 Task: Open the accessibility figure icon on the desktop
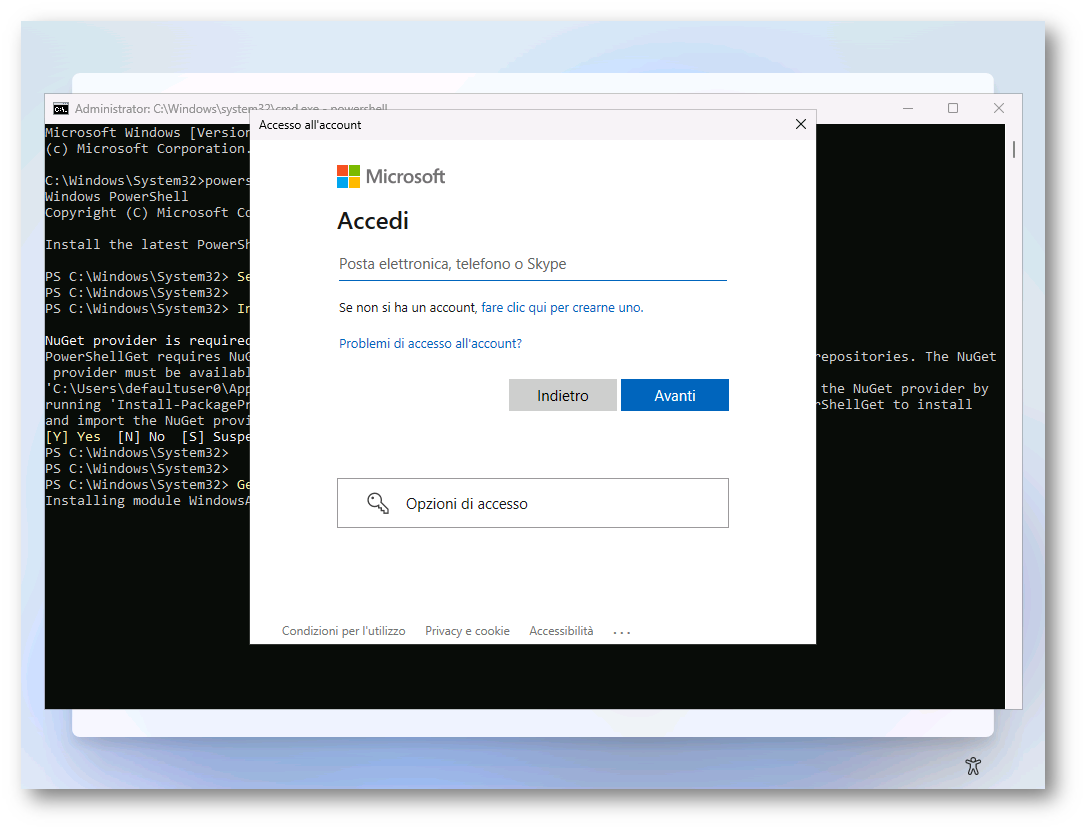click(x=973, y=766)
